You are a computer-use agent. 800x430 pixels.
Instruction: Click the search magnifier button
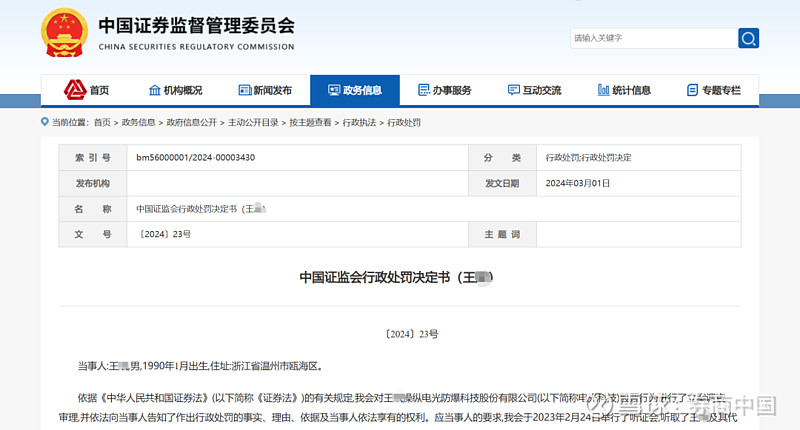[x=748, y=38]
